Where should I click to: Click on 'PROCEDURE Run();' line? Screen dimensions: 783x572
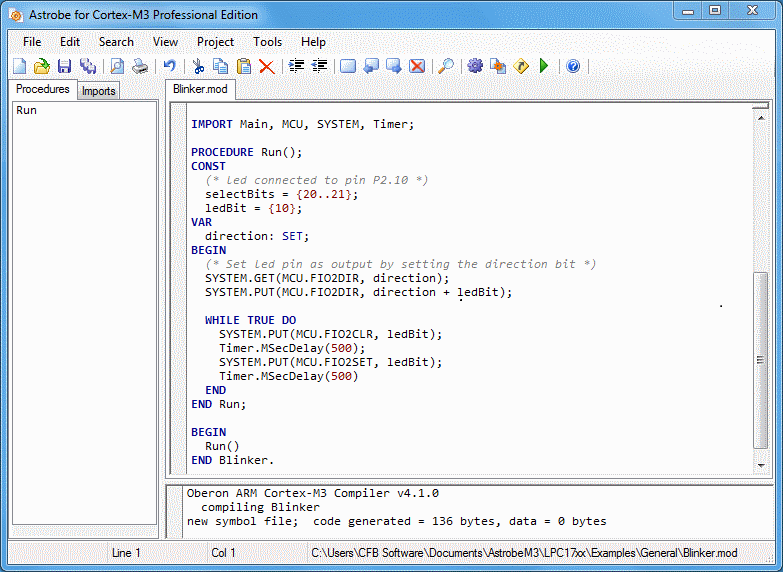pyautogui.click(x=247, y=152)
